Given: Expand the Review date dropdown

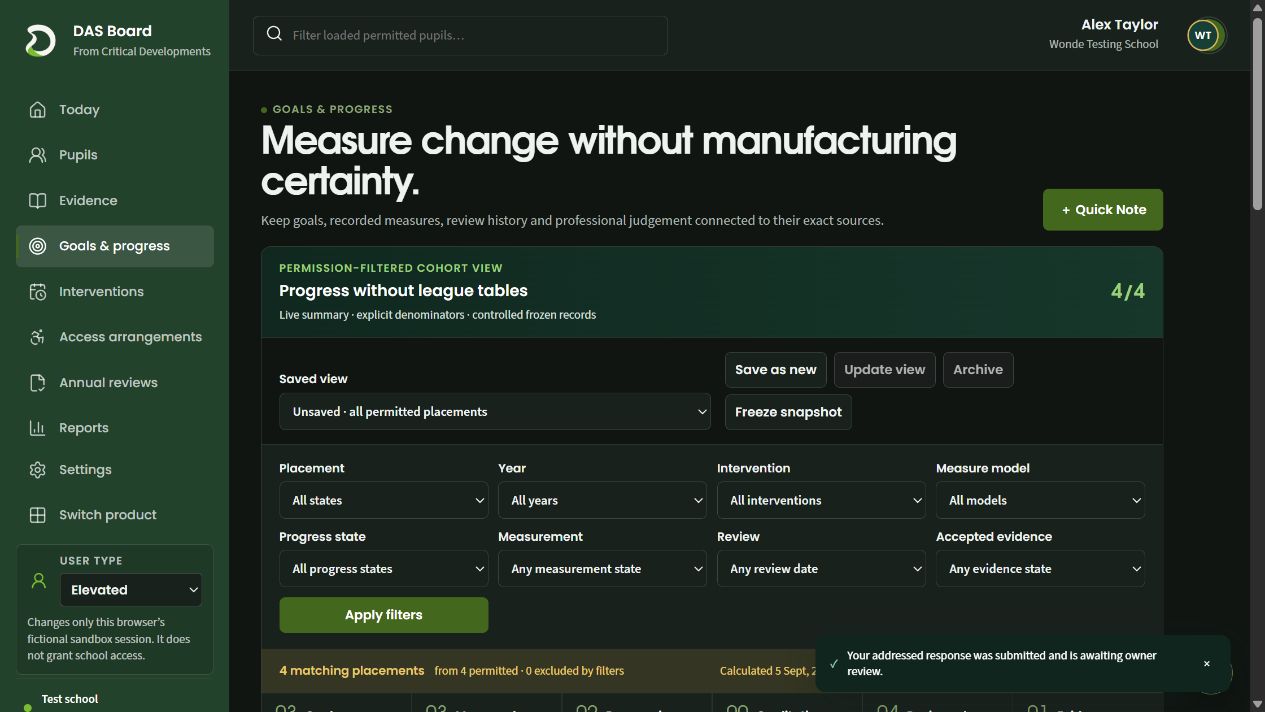Looking at the screenshot, I should click(821, 569).
